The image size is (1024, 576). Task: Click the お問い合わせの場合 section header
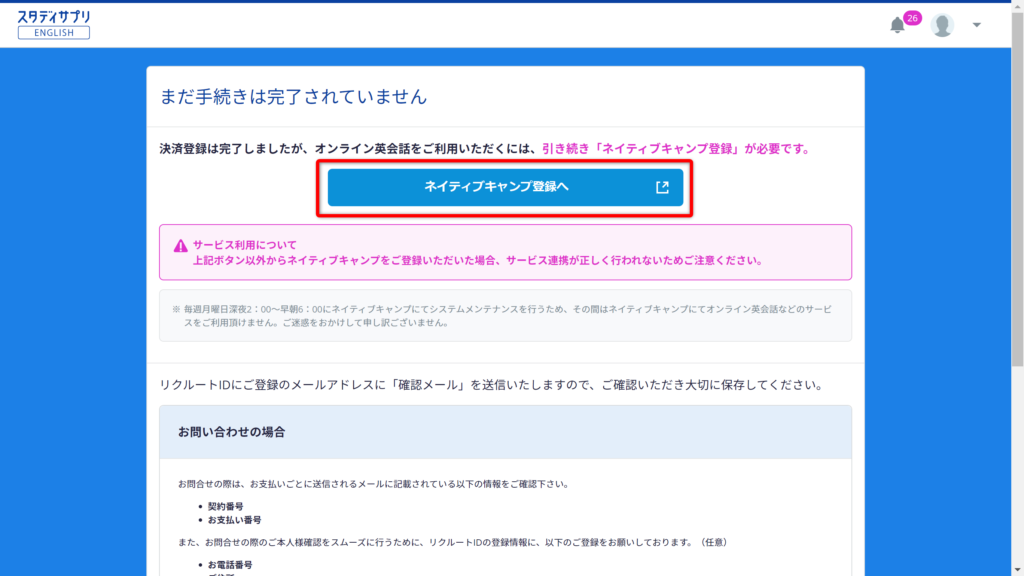point(505,432)
